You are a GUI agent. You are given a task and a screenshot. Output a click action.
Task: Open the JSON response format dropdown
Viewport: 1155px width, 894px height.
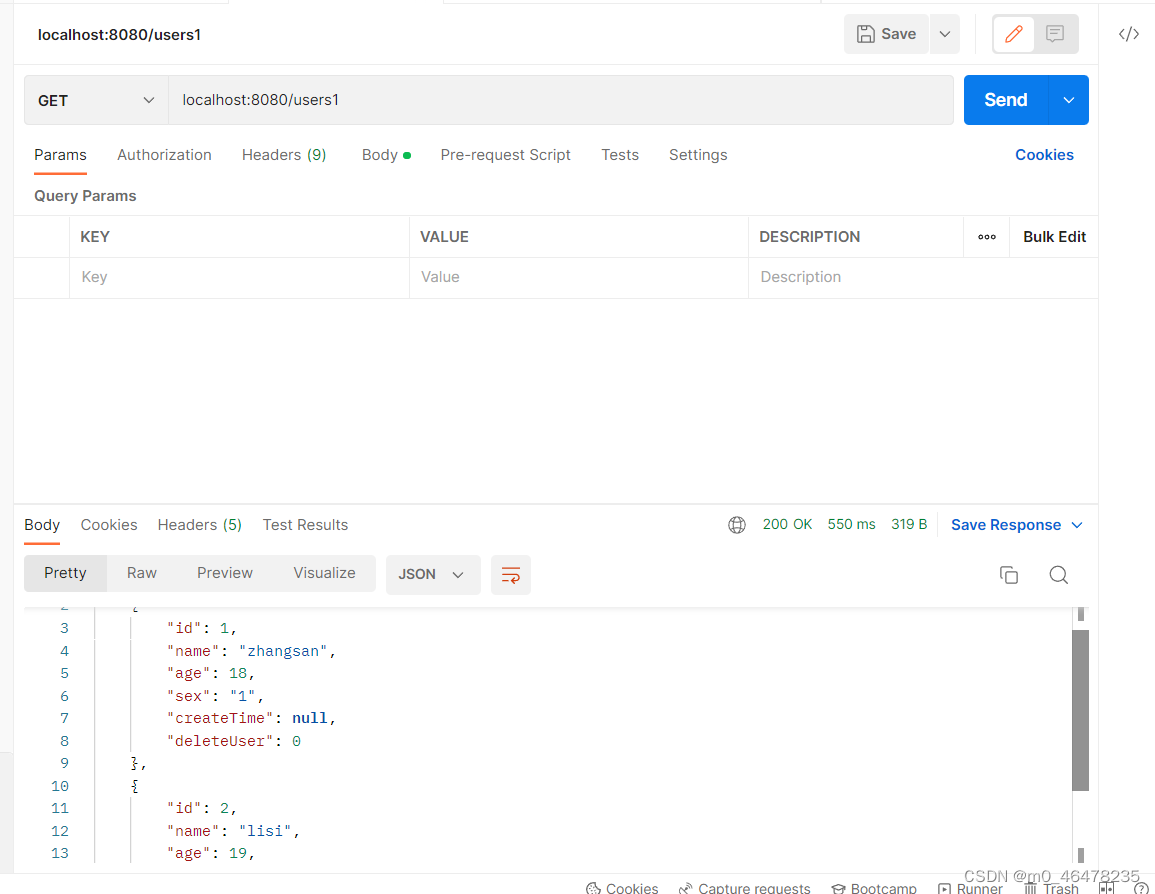pos(433,575)
